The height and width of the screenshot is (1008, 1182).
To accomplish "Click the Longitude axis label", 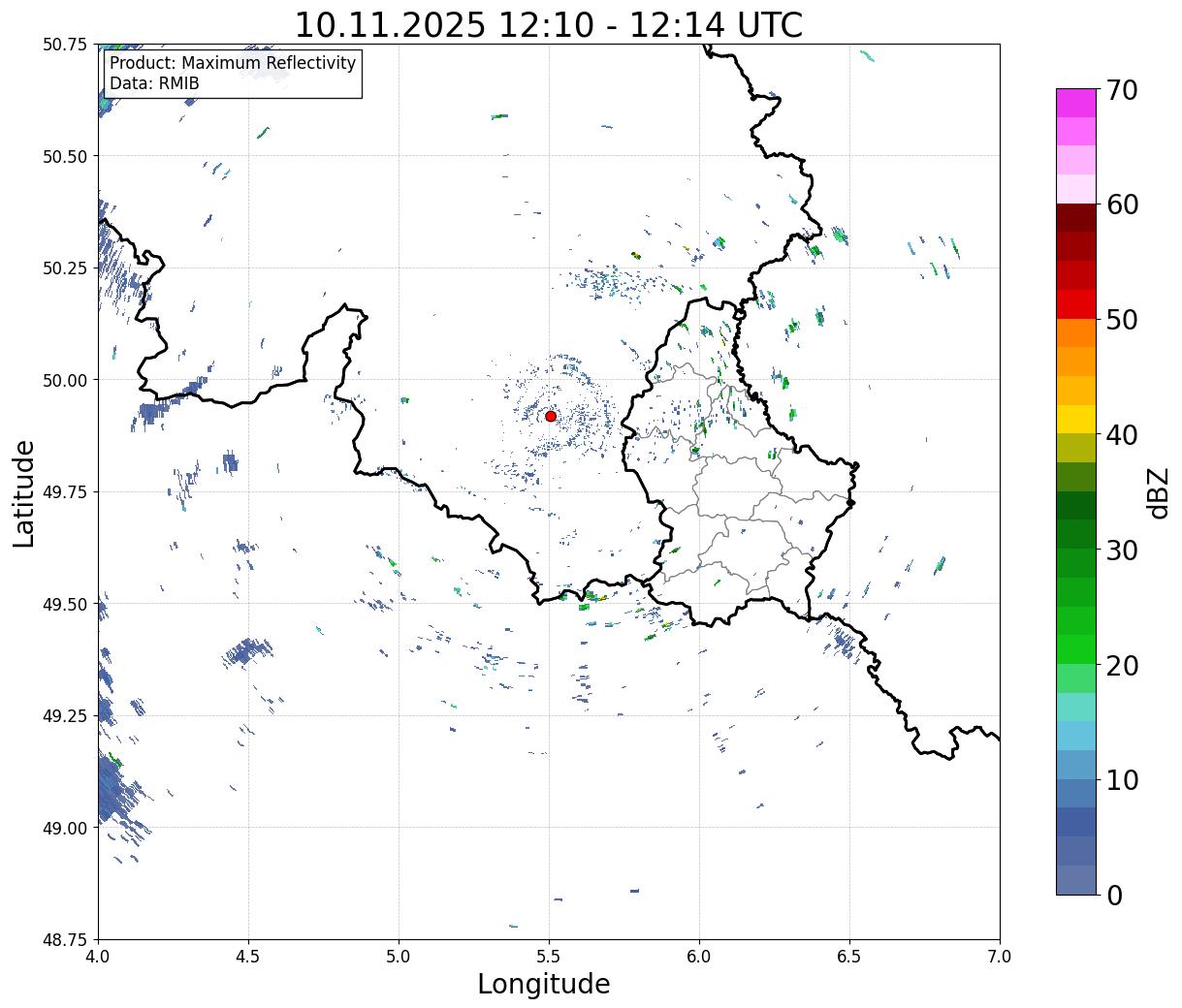I will pos(543,984).
